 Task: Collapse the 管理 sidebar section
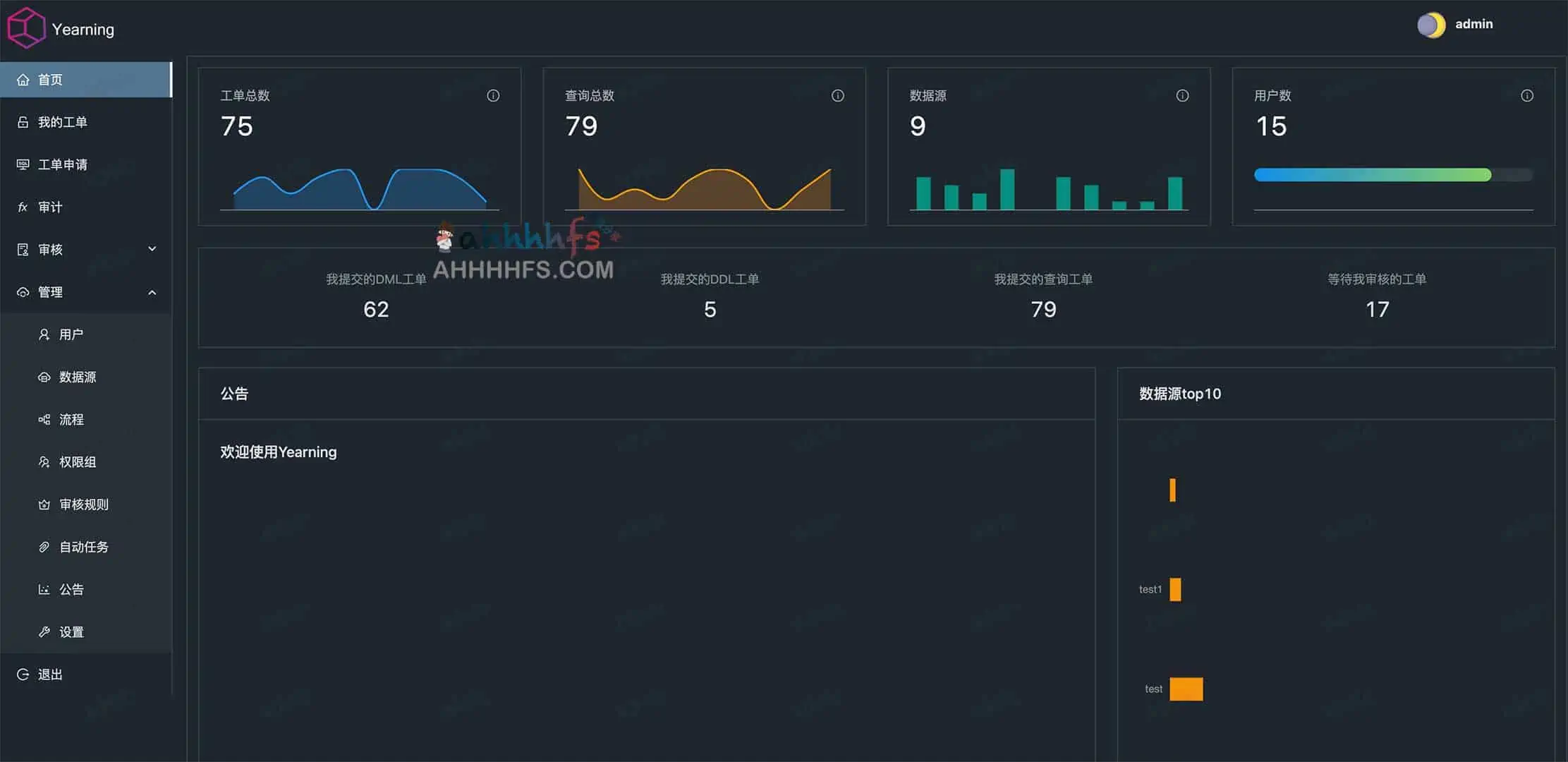(x=152, y=291)
